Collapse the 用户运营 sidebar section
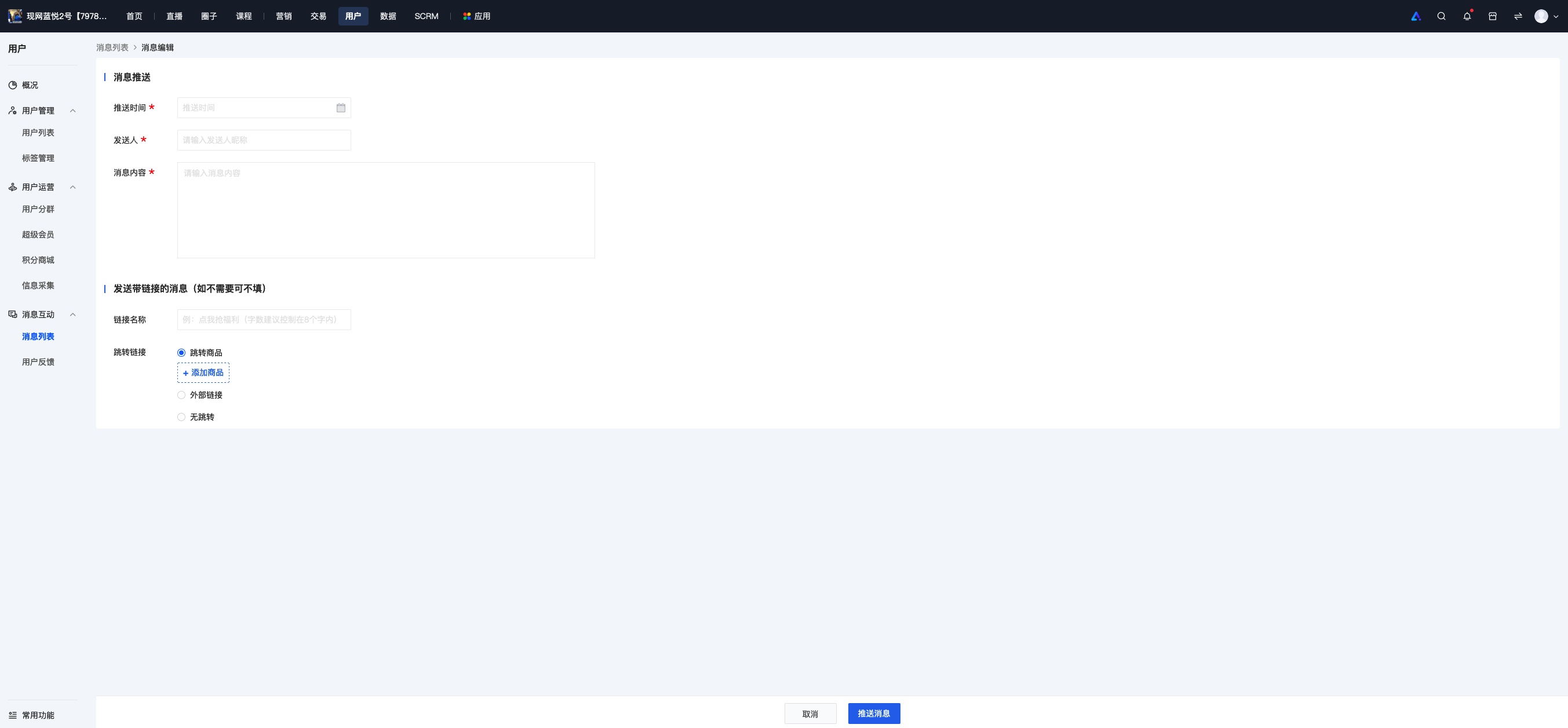Image resolution: width=1568 pixels, height=728 pixels. click(x=73, y=187)
